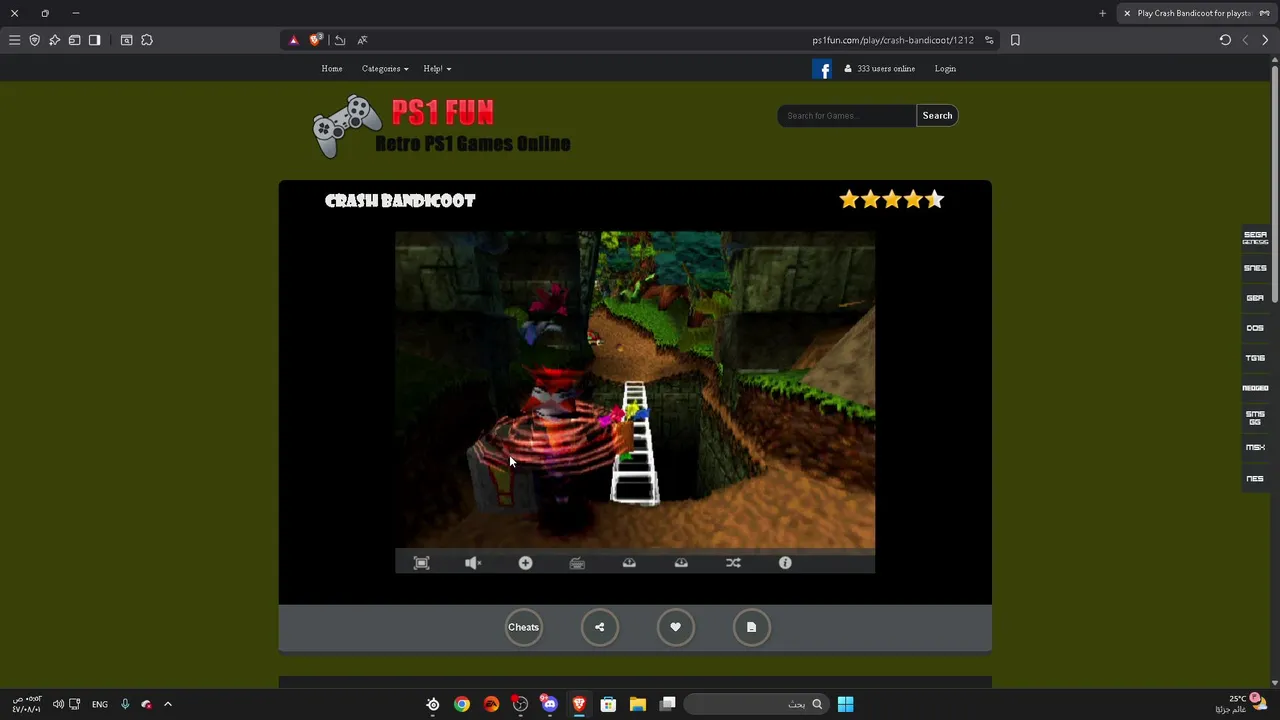Viewport: 1280px width, 720px height.
Task: Click the share arrow icon in address bar
Action: tap(340, 40)
